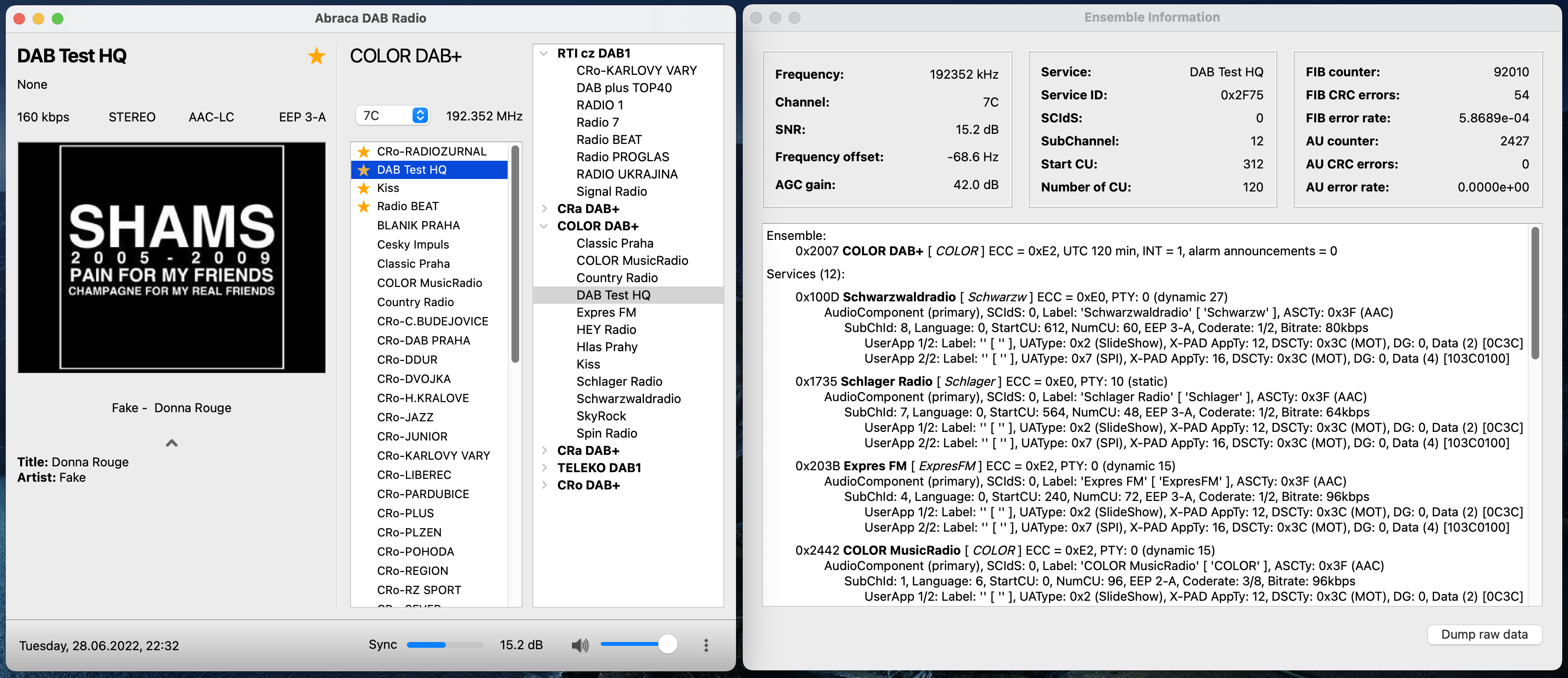Collapse the RTI cz DAB1 ensemble

point(544,53)
